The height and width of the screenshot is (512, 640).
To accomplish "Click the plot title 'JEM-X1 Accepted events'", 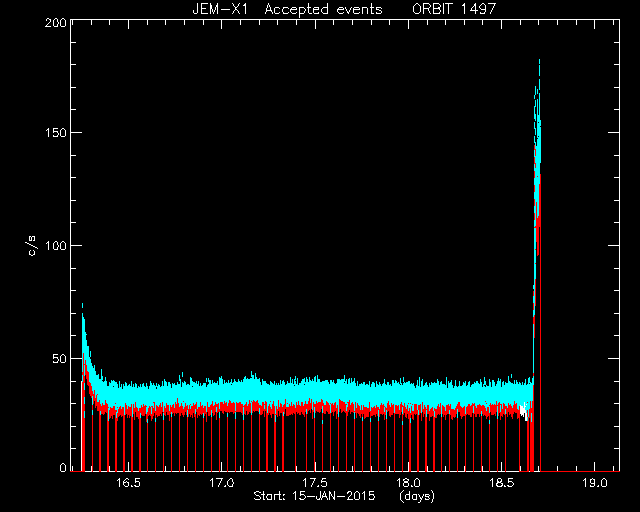I will (x=287, y=9).
